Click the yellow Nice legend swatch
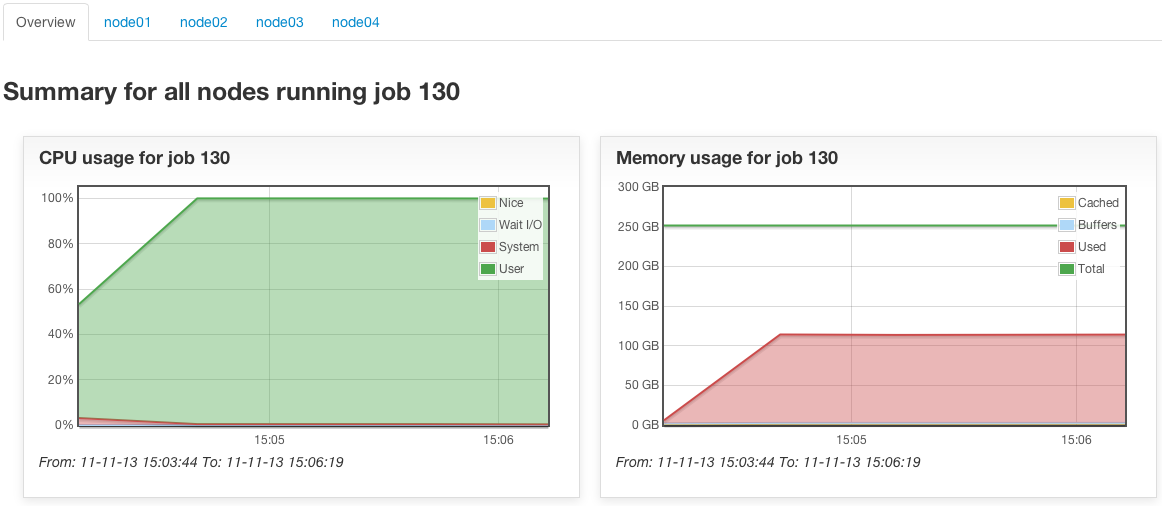This screenshot has height=506, width=1162. 488,203
